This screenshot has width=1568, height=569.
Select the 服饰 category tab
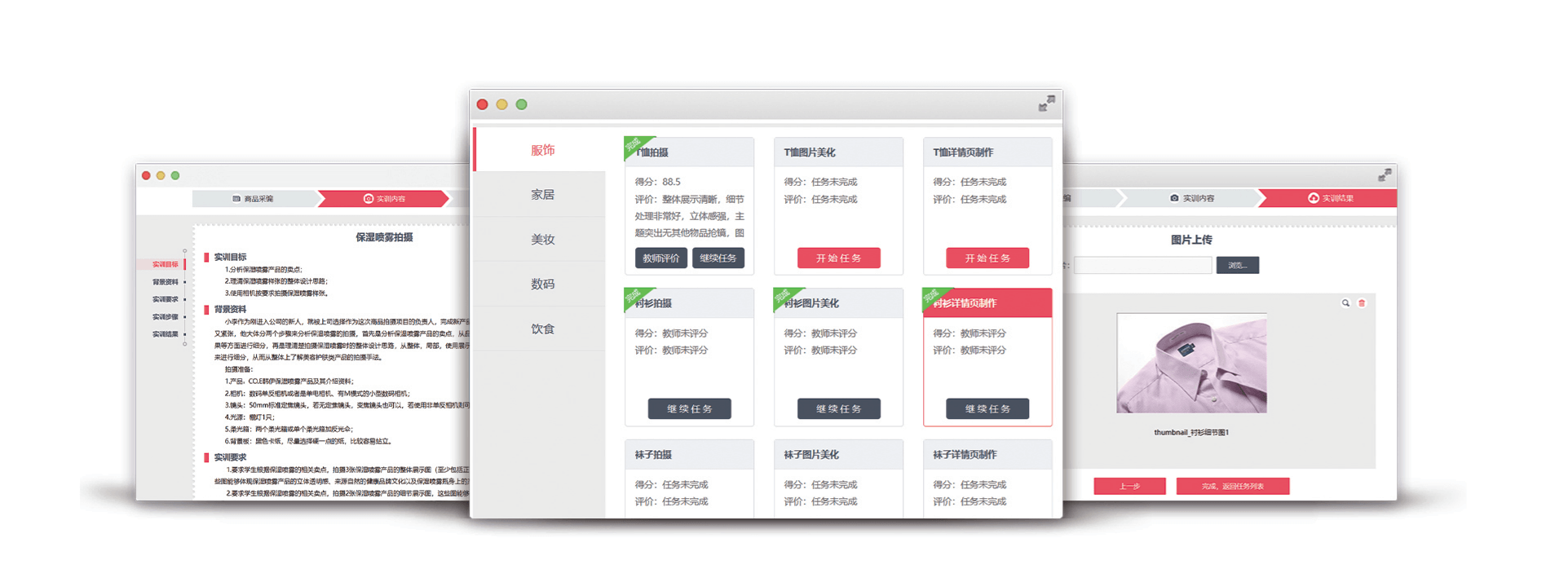pyautogui.click(x=542, y=150)
